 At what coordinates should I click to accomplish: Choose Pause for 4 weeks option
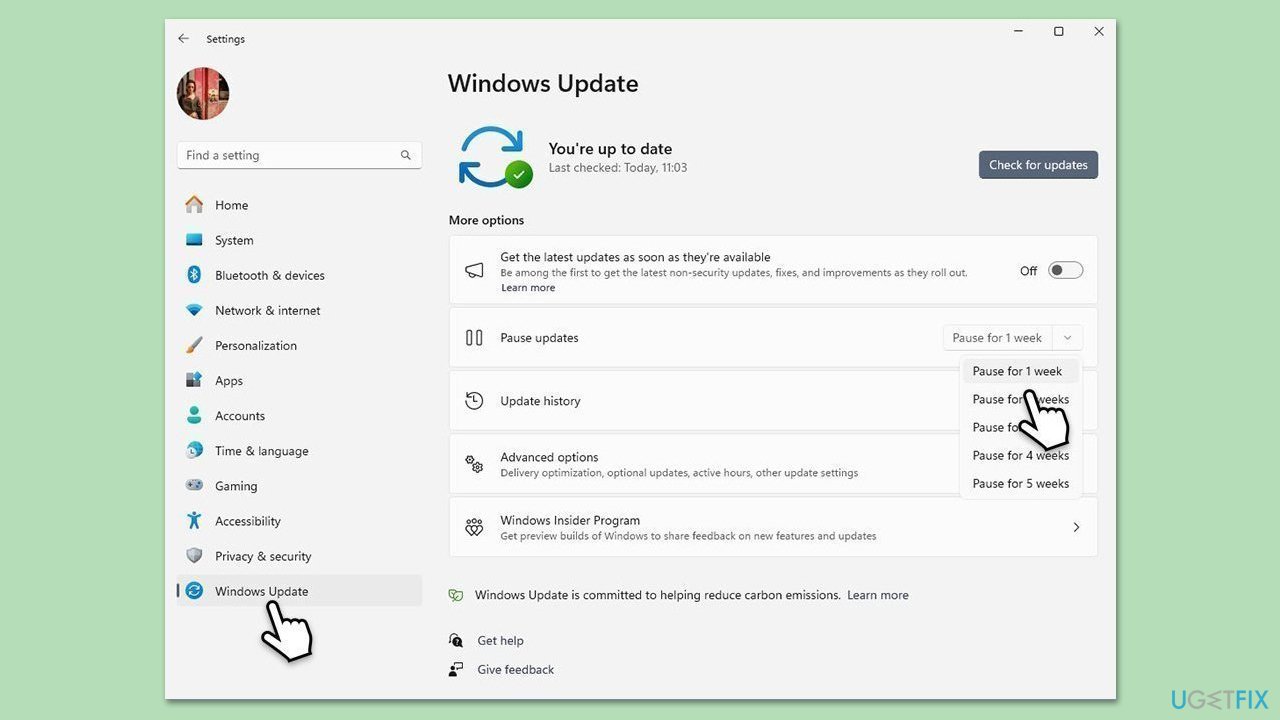(1020, 455)
